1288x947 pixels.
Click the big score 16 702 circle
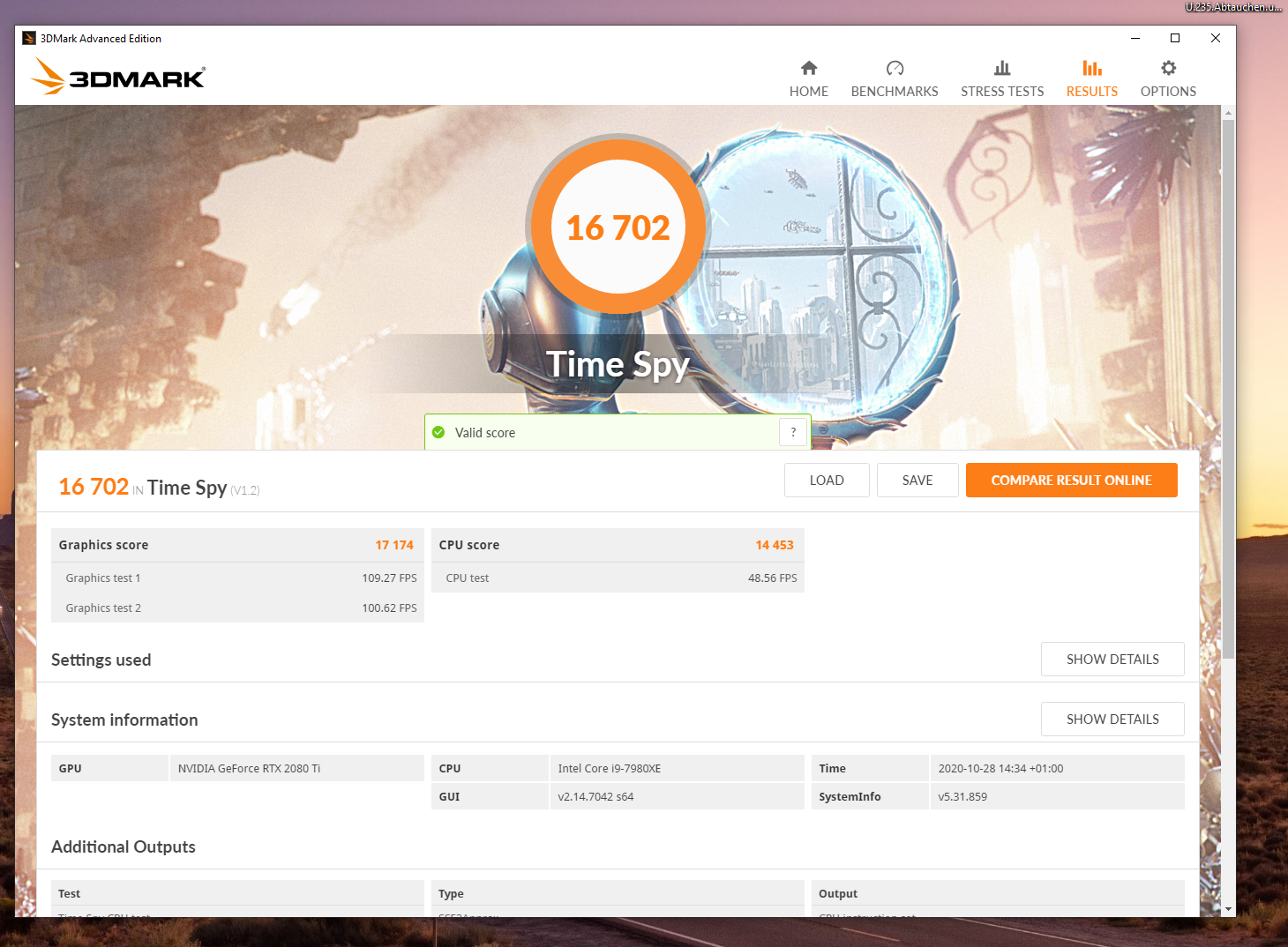pyautogui.click(x=618, y=227)
